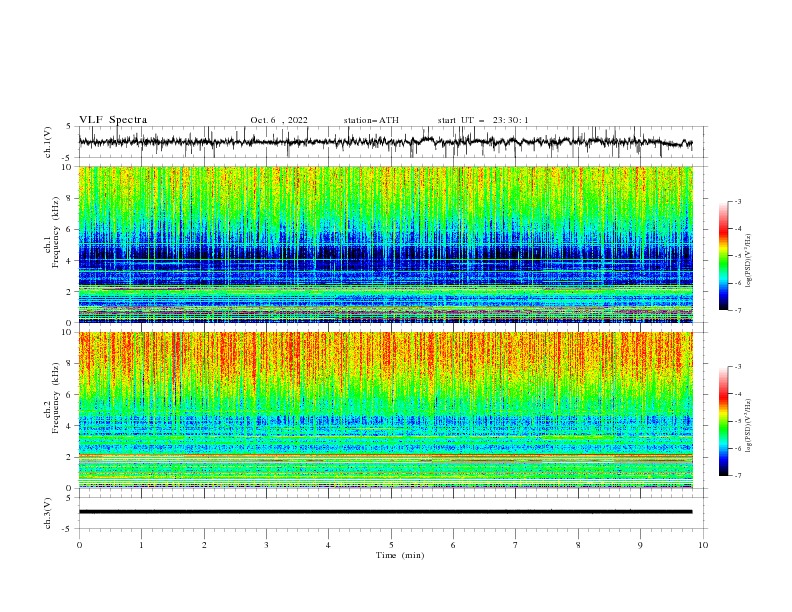The image size is (792, 612).
Task: Select the date text "Oct. 6 , 2022"
Action: pos(279,120)
